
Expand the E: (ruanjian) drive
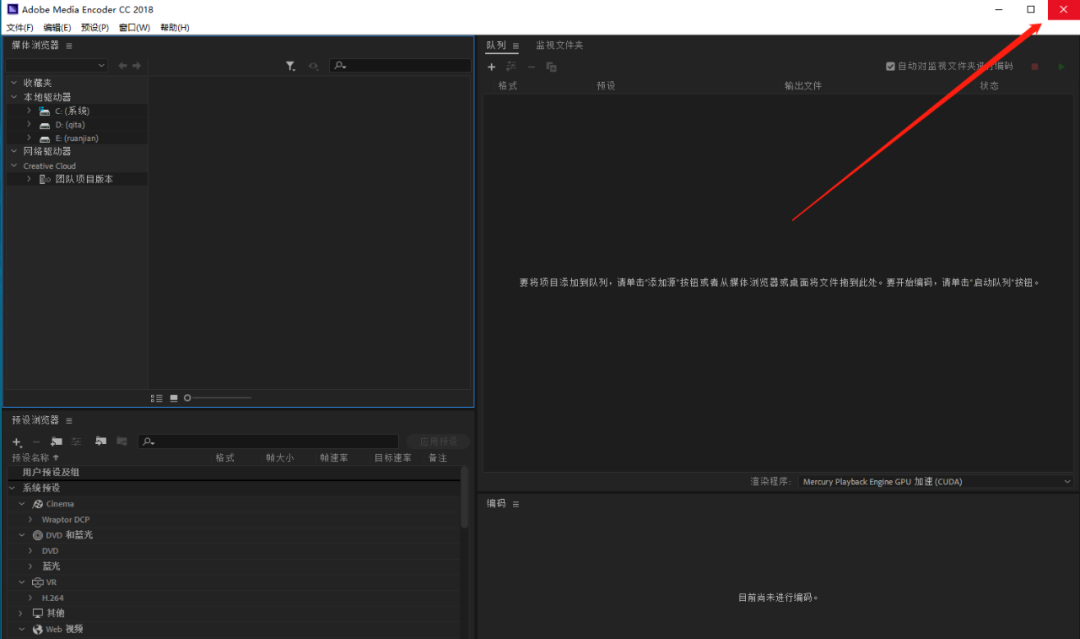tap(29, 138)
